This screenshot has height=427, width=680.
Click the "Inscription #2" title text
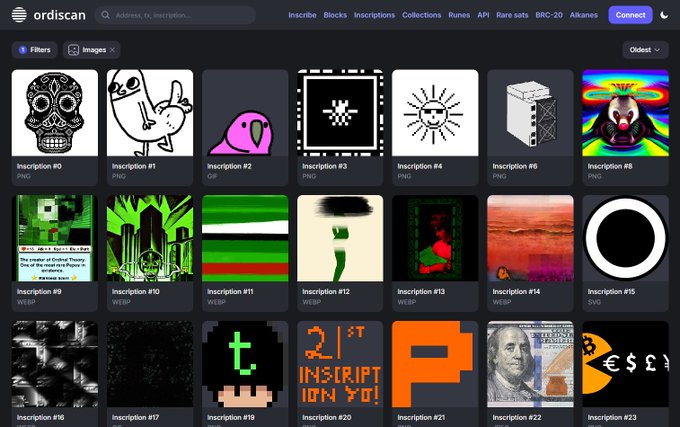pyautogui.click(x=229, y=166)
